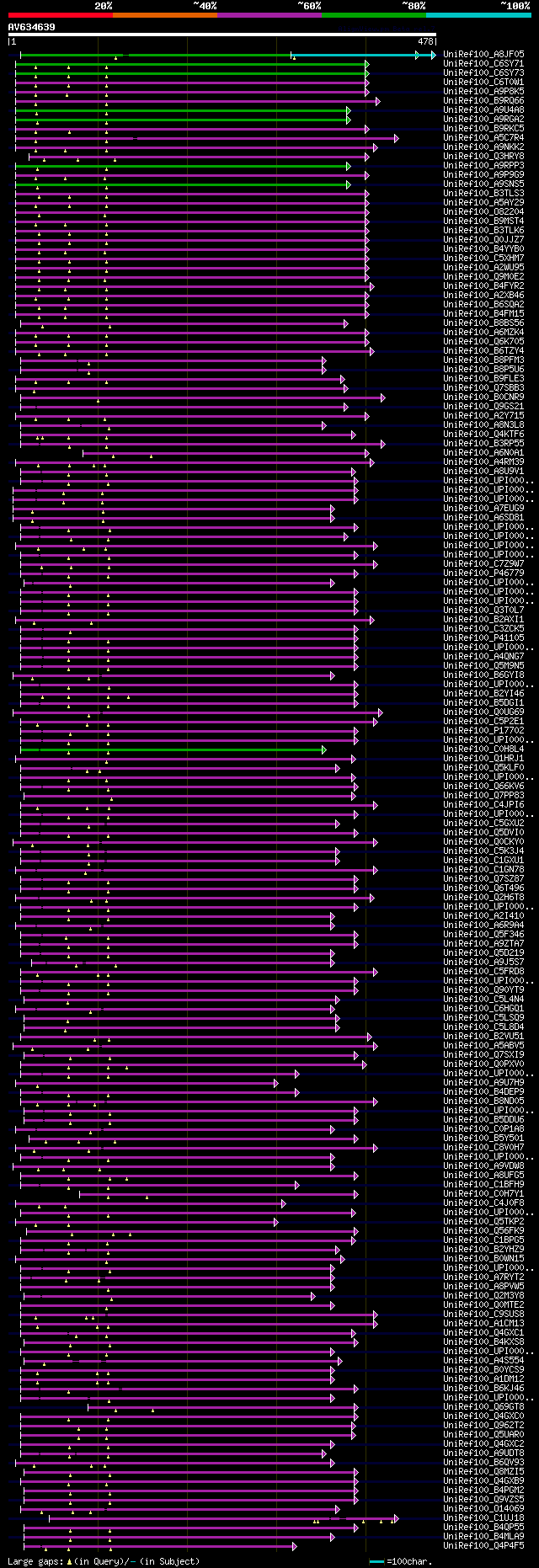The width and height of the screenshot is (539, 1568).
Task: Select the UniRef100_C5K3J4 label
Action: coord(483,851)
